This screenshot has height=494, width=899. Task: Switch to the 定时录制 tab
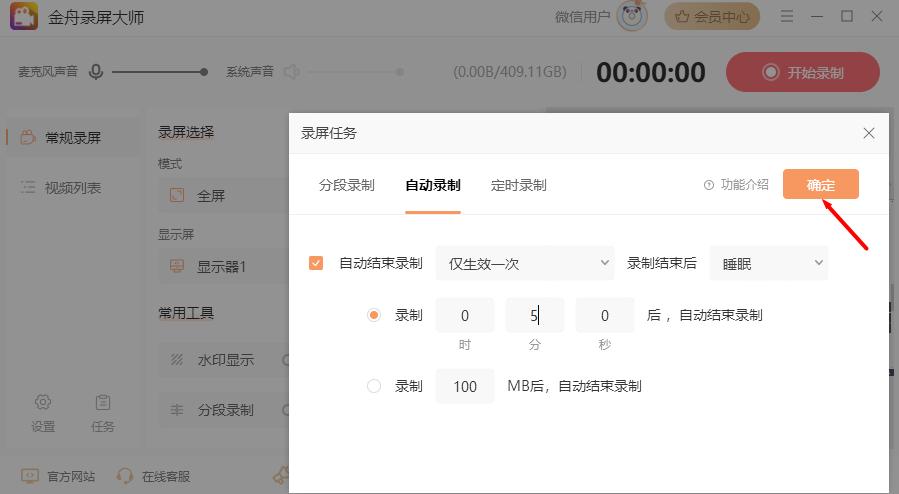pos(519,185)
